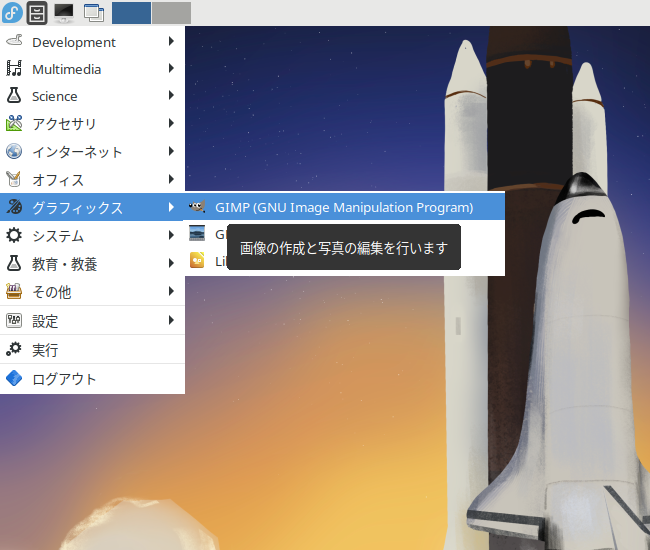This screenshot has height=550, width=650.
Task: Launch GIMP (GNU Image Manipulation Program)
Action: point(345,207)
